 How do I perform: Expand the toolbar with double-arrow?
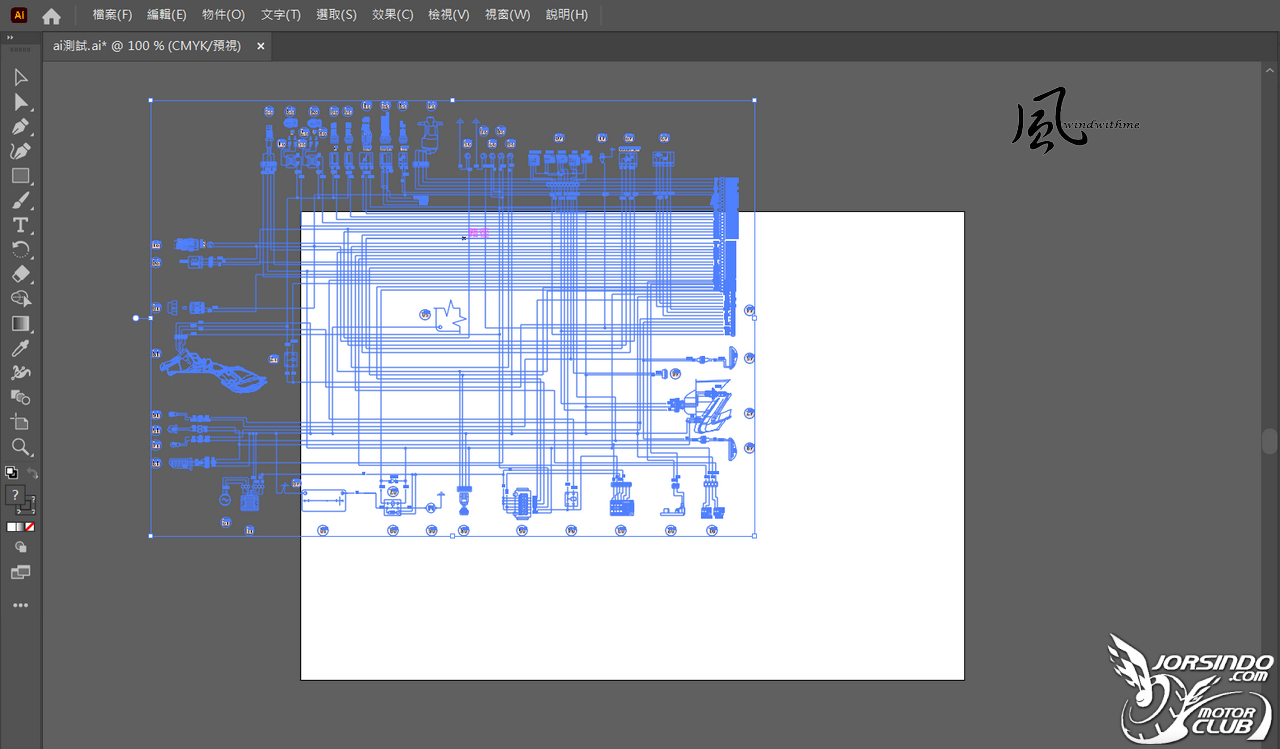[x=10, y=37]
